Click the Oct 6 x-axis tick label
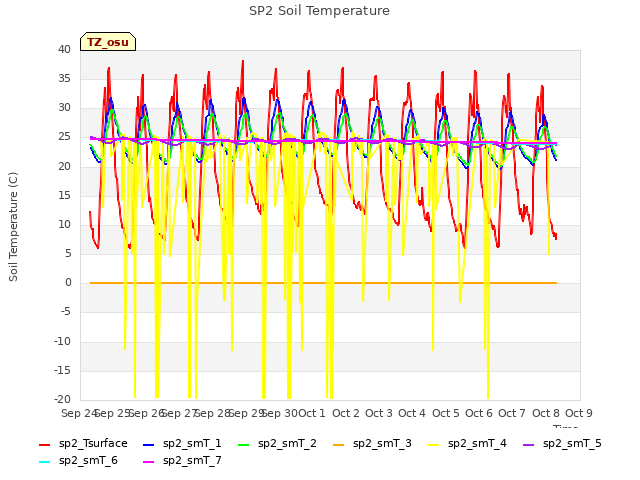640x480 pixels. (x=479, y=413)
